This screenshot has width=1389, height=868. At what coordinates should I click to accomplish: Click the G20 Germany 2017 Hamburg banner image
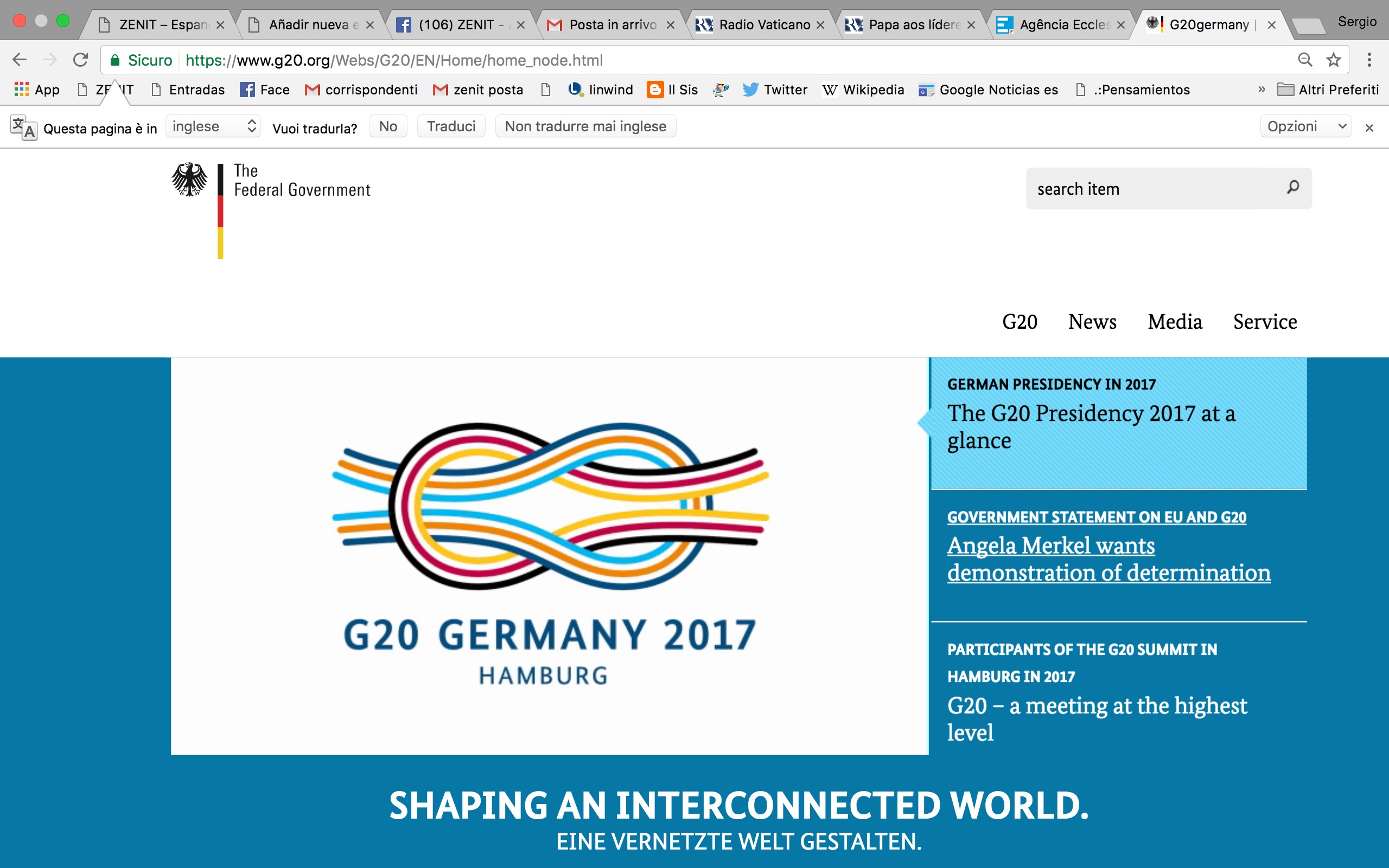[x=549, y=555]
